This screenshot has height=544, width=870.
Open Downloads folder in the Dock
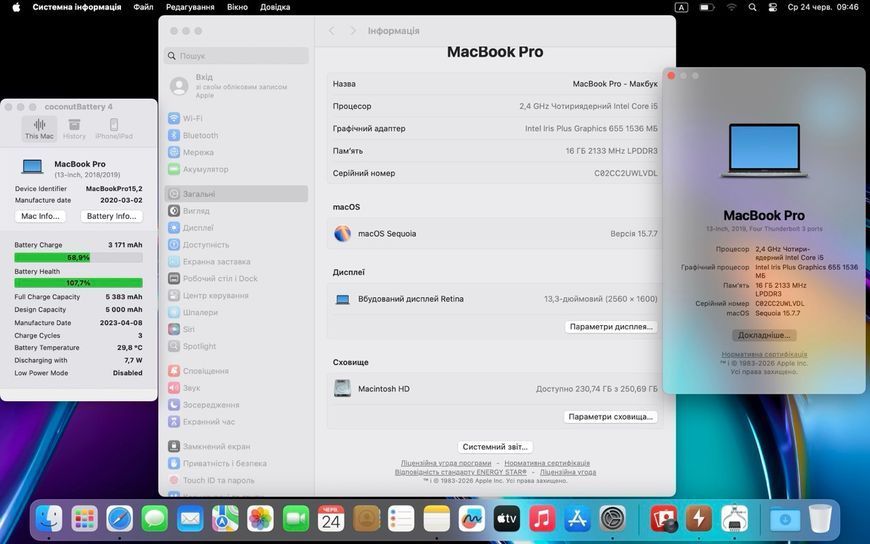785,520
